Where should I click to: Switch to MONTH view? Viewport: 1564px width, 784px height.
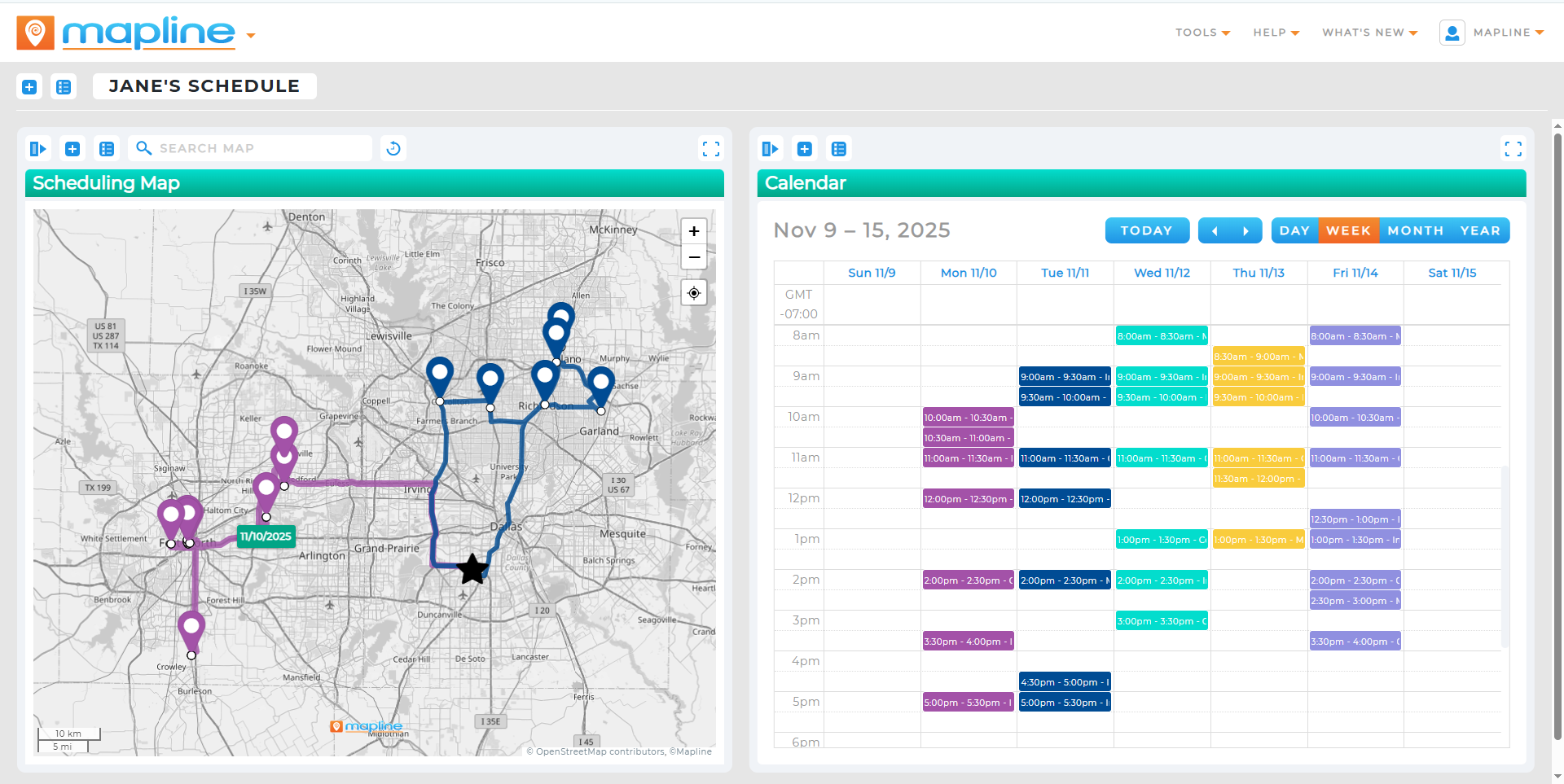(x=1415, y=230)
